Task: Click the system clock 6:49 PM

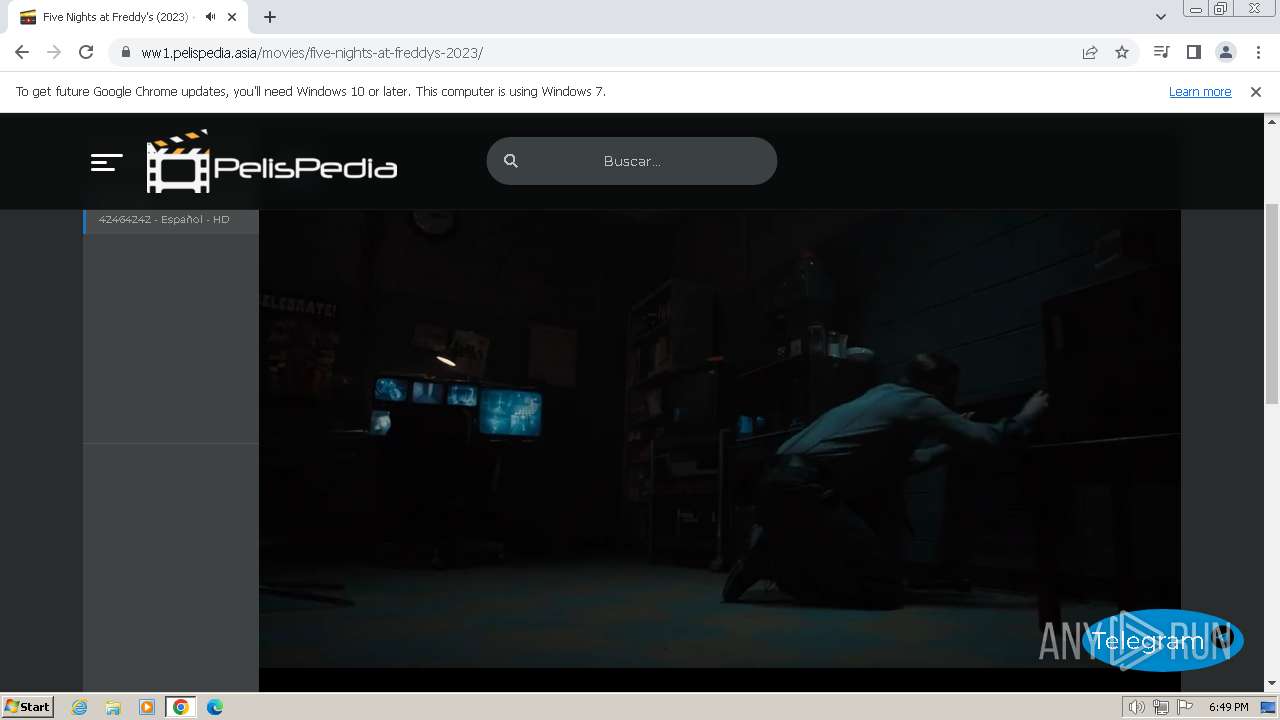Action: (1228, 707)
